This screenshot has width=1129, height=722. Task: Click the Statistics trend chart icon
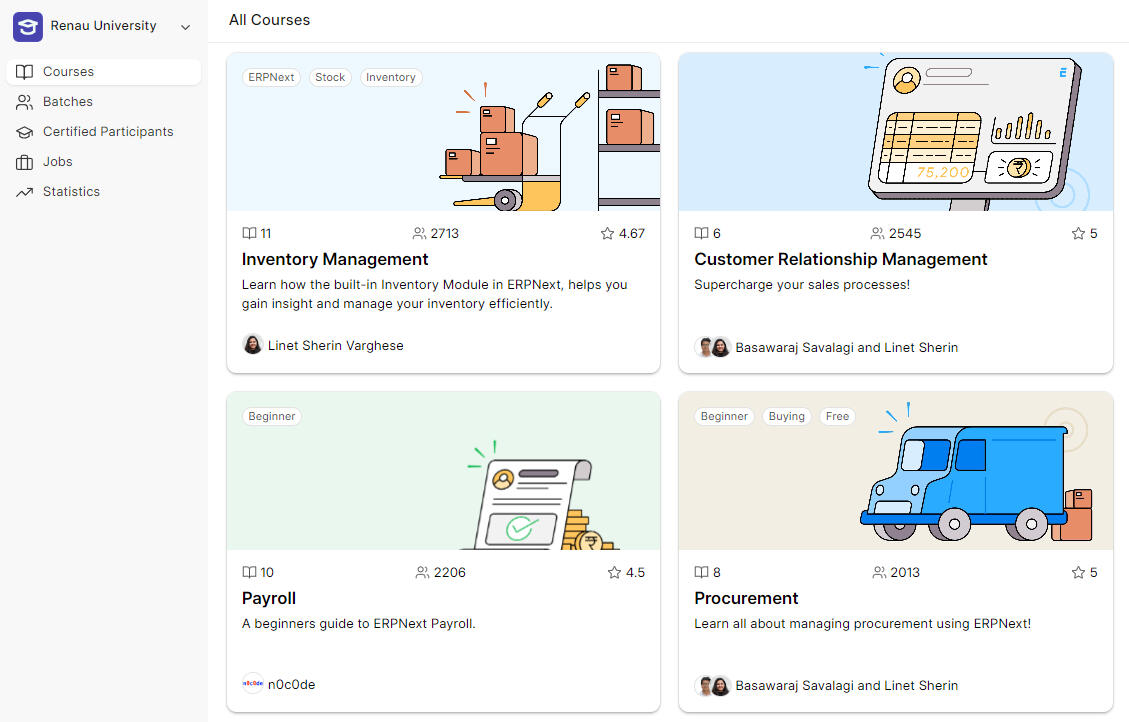24,192
